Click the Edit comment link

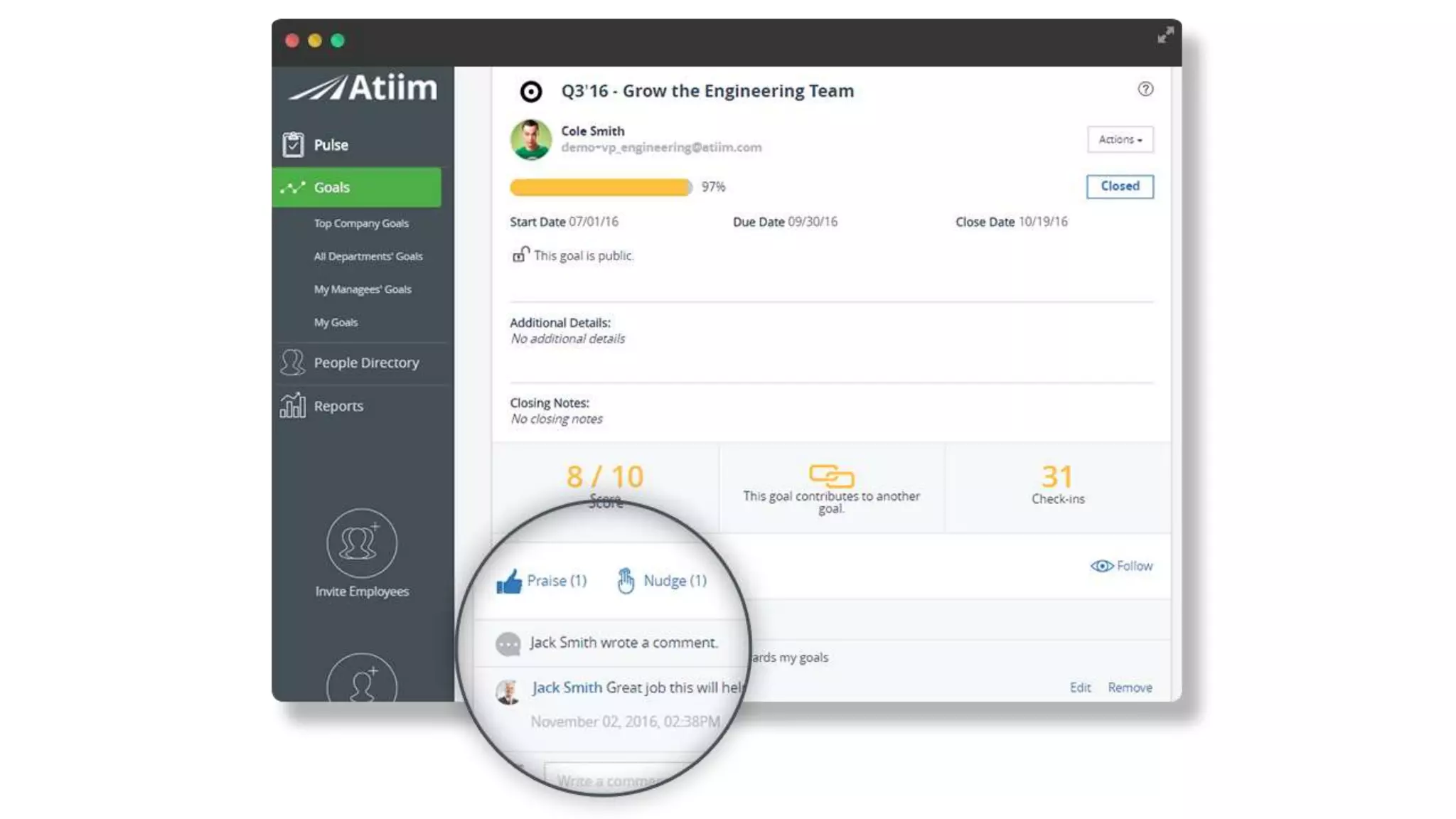[1079, 687]
